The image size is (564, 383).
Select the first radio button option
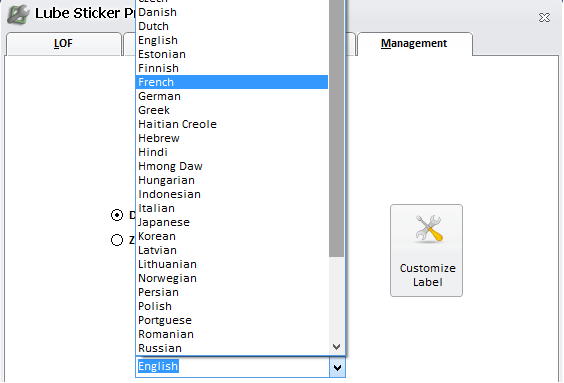117,215
